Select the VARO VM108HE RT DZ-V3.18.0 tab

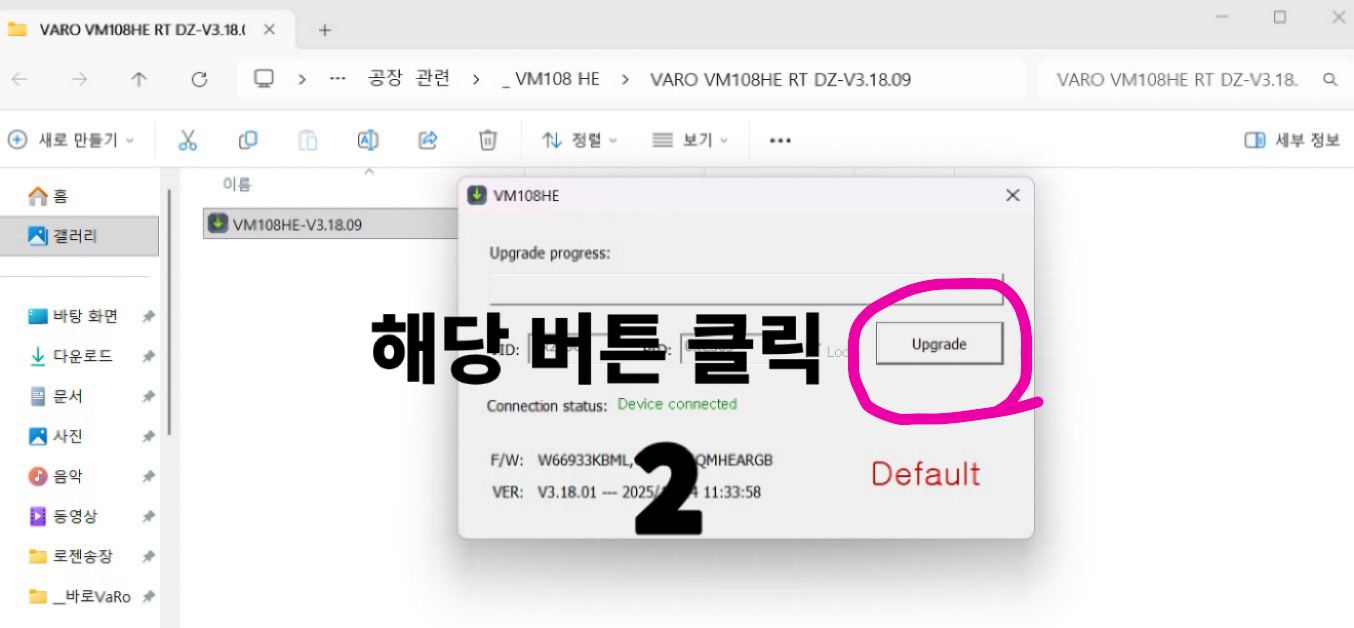146,29
